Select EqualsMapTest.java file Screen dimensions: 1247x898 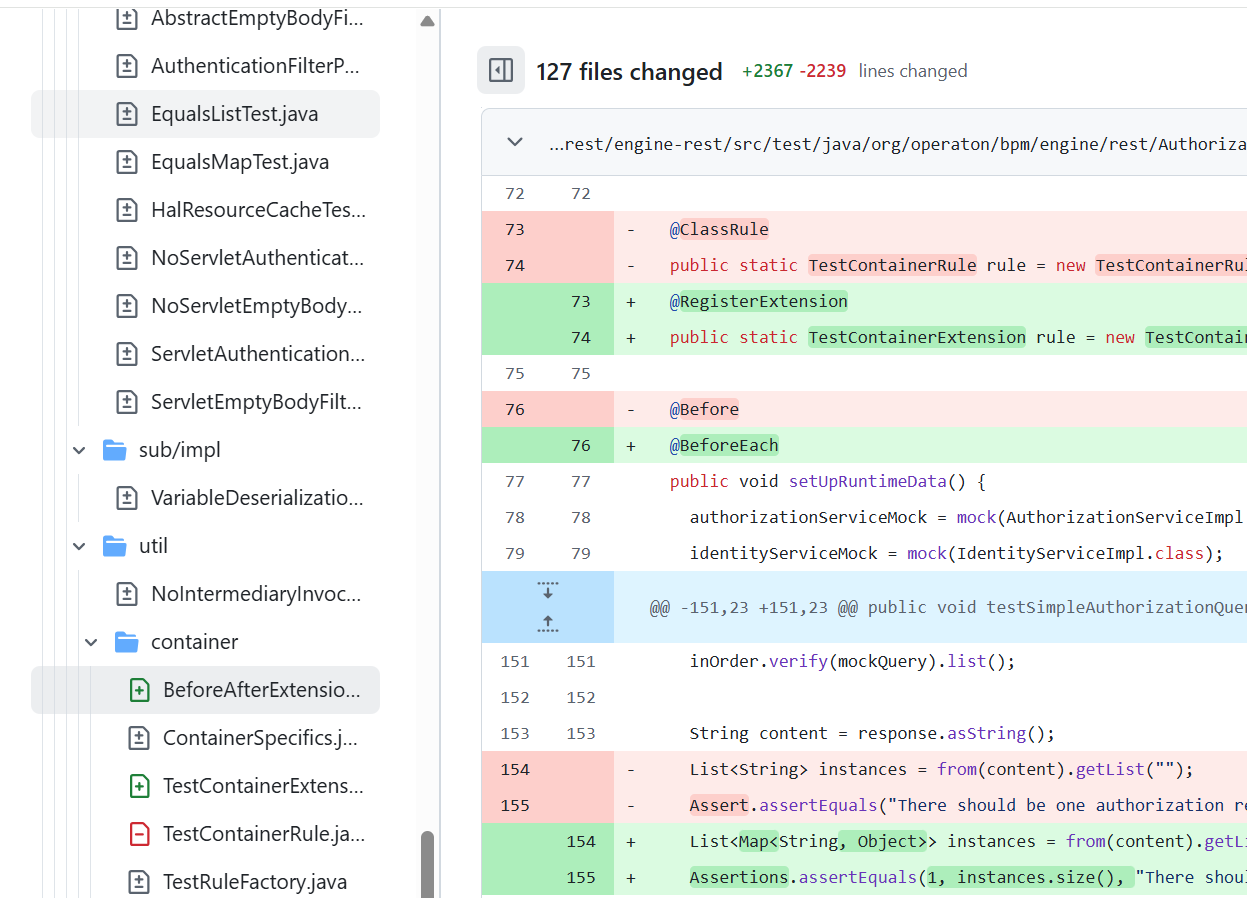[x=239, y=162]
